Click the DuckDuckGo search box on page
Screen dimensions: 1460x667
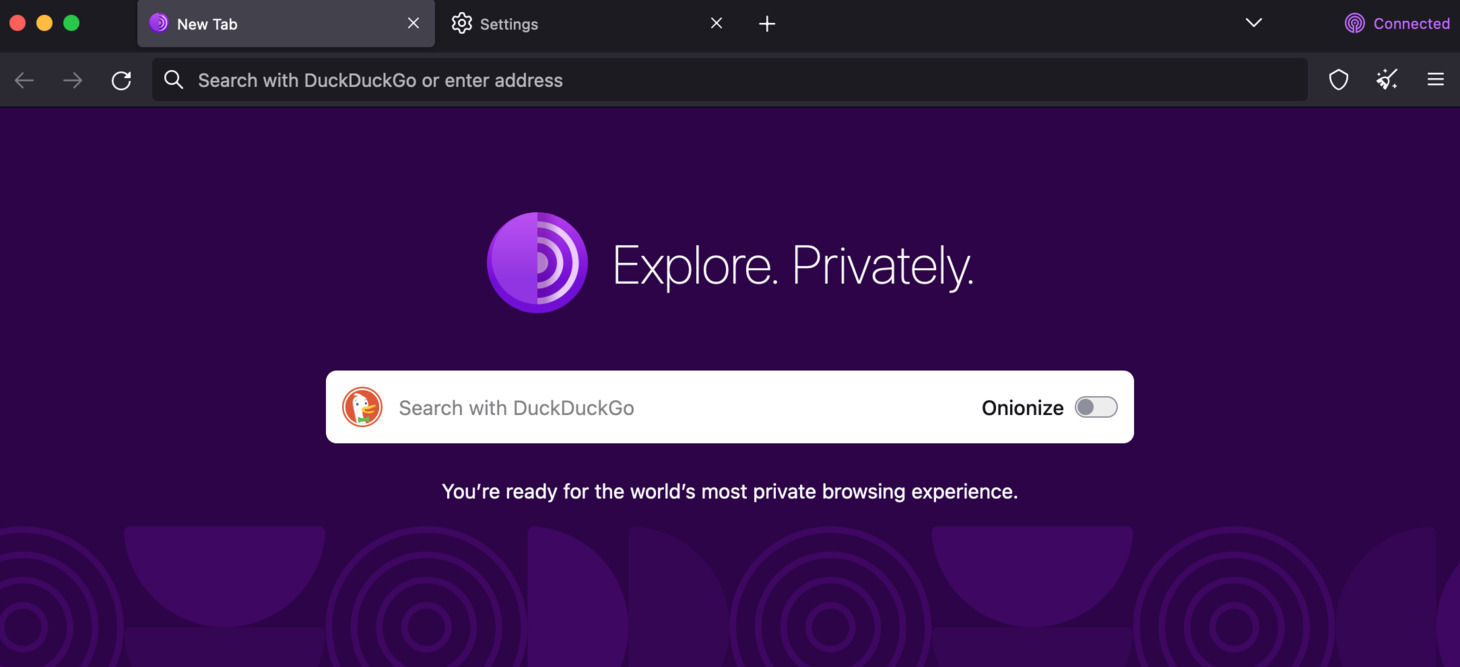point(730,407)
